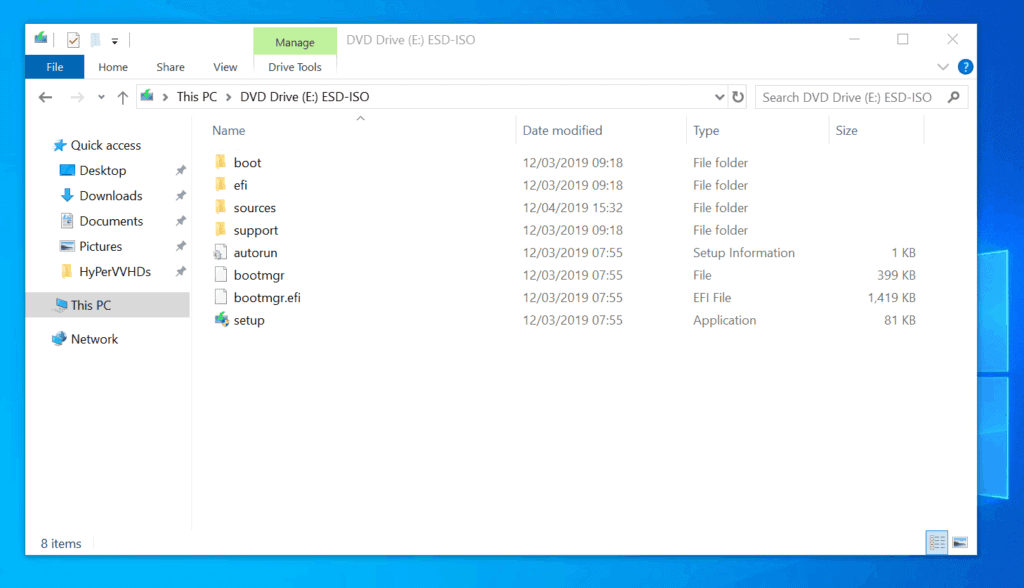
Task: Refresh the DVD Drive folder view
Action: 737,97
